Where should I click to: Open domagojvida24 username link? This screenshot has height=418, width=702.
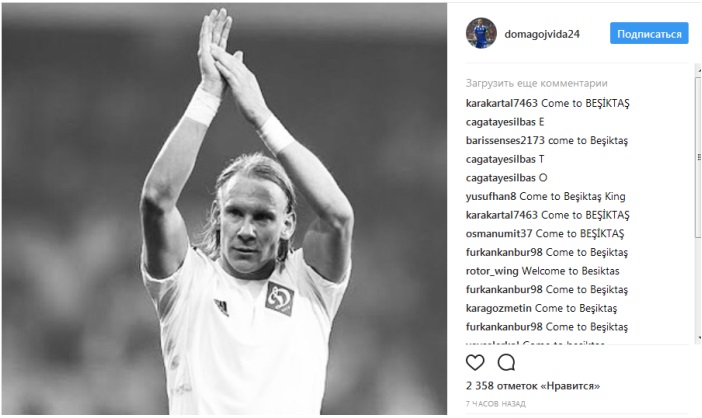tap(542, 34)
